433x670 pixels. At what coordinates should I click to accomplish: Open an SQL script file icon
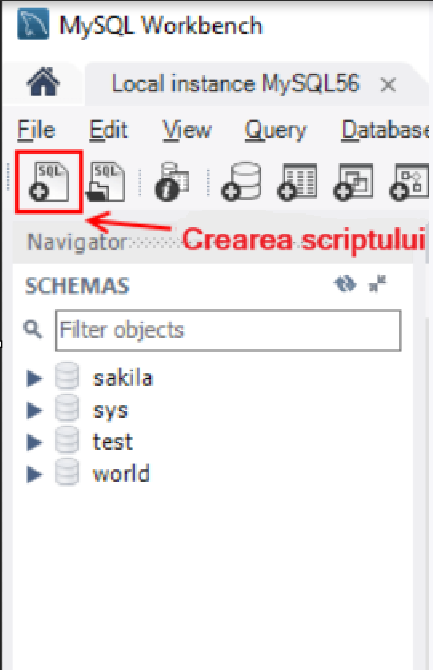pos(106,182)
